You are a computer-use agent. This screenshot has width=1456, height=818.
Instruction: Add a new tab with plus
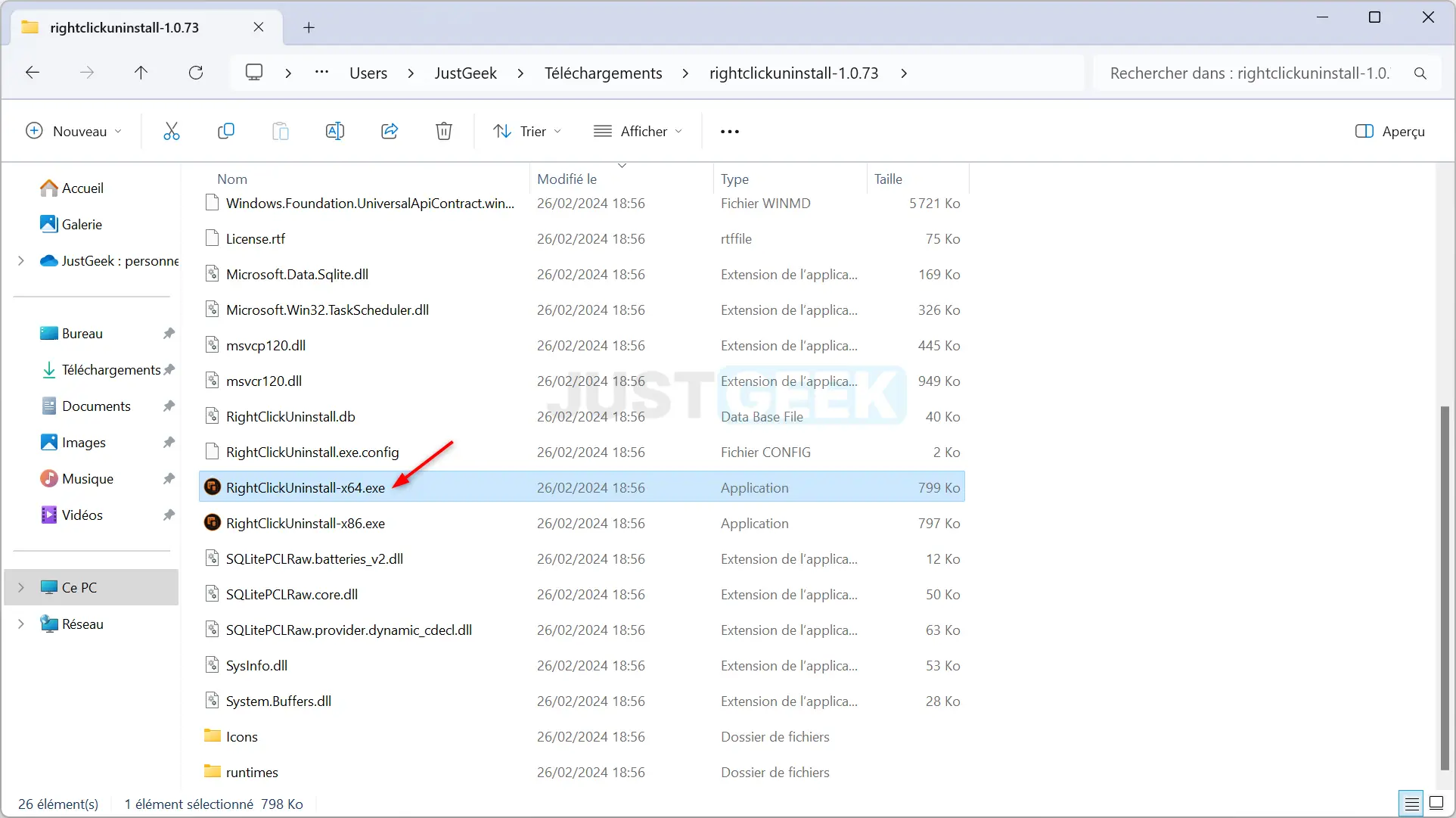(309, 28)
